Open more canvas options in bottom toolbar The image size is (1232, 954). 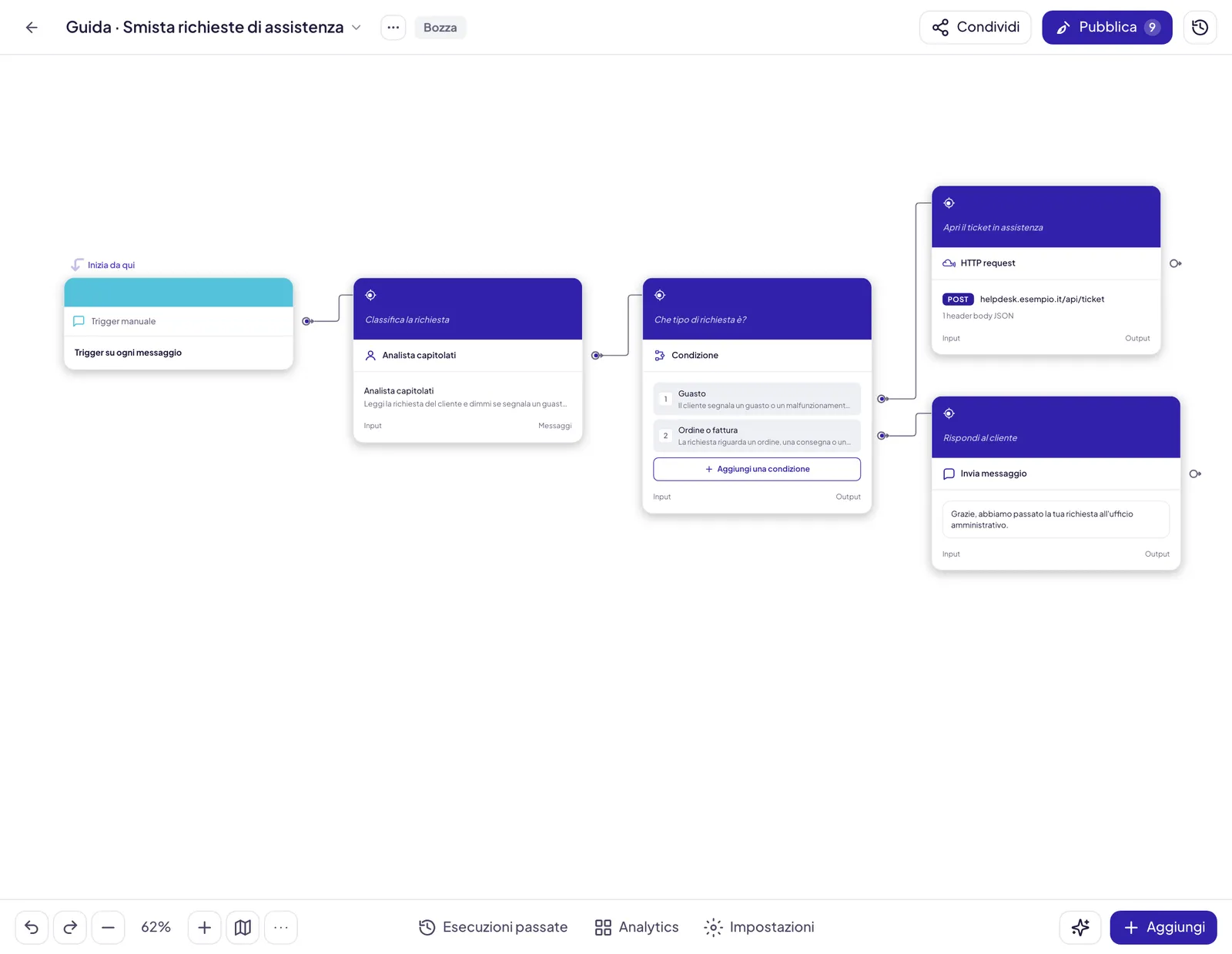(x=281, y=927)
